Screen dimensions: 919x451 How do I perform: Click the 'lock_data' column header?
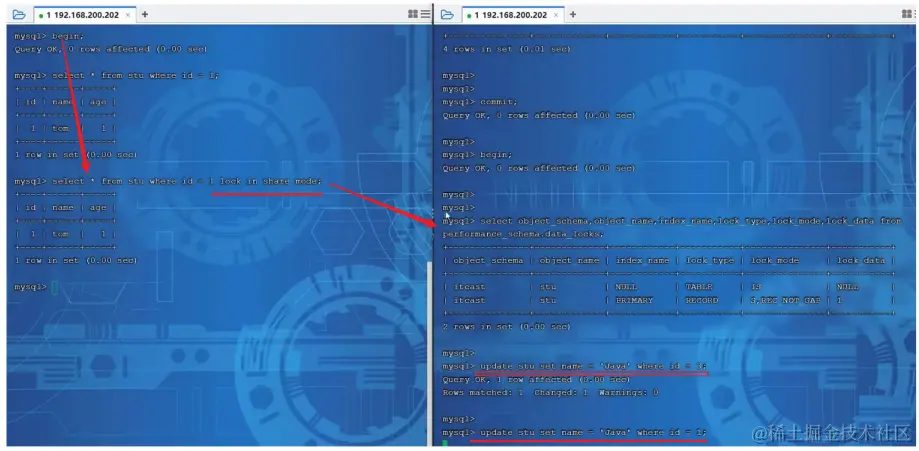pos(861,260)
